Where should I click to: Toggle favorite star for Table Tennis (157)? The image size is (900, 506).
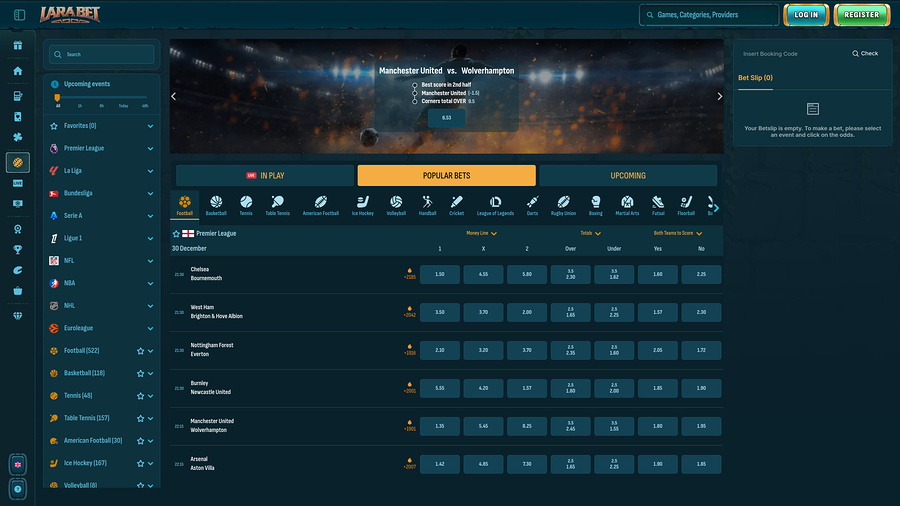[x=140, y=418]
